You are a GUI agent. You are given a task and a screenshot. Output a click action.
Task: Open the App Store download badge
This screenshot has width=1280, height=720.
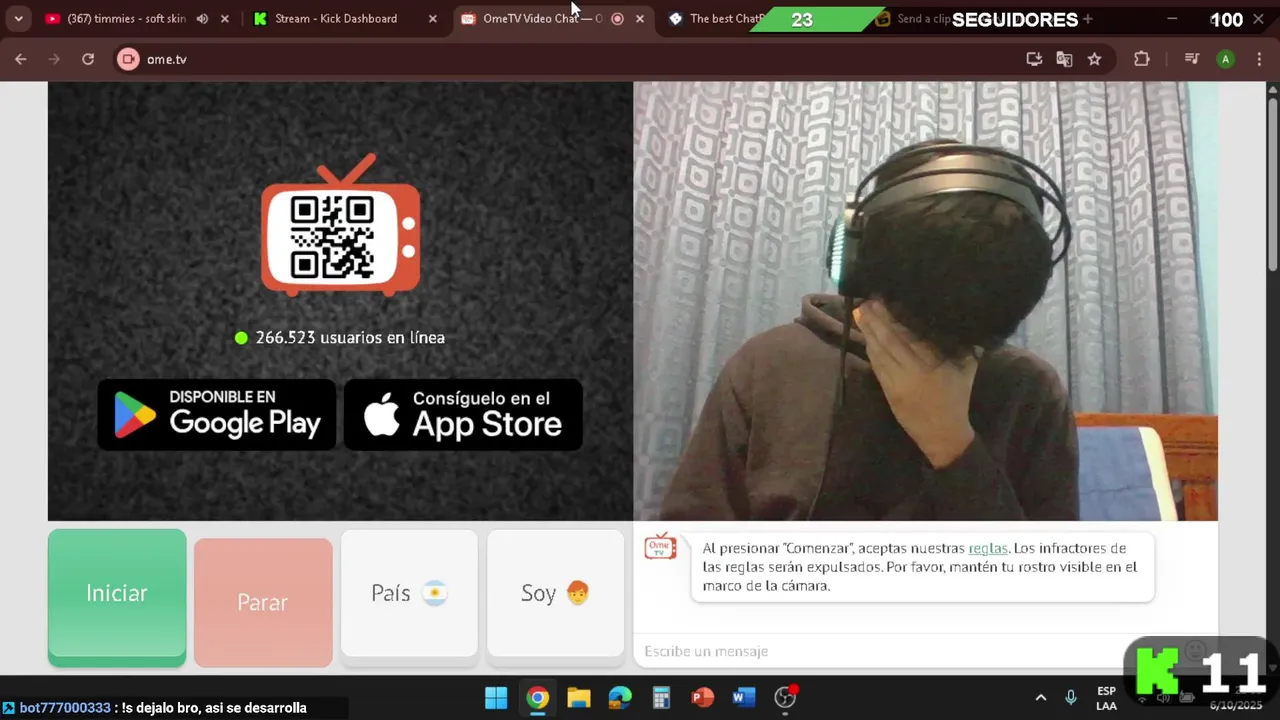[x=463, y=414]
